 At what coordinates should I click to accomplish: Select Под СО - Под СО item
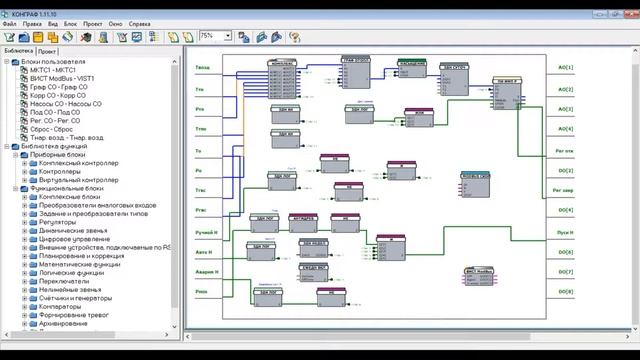55,112
